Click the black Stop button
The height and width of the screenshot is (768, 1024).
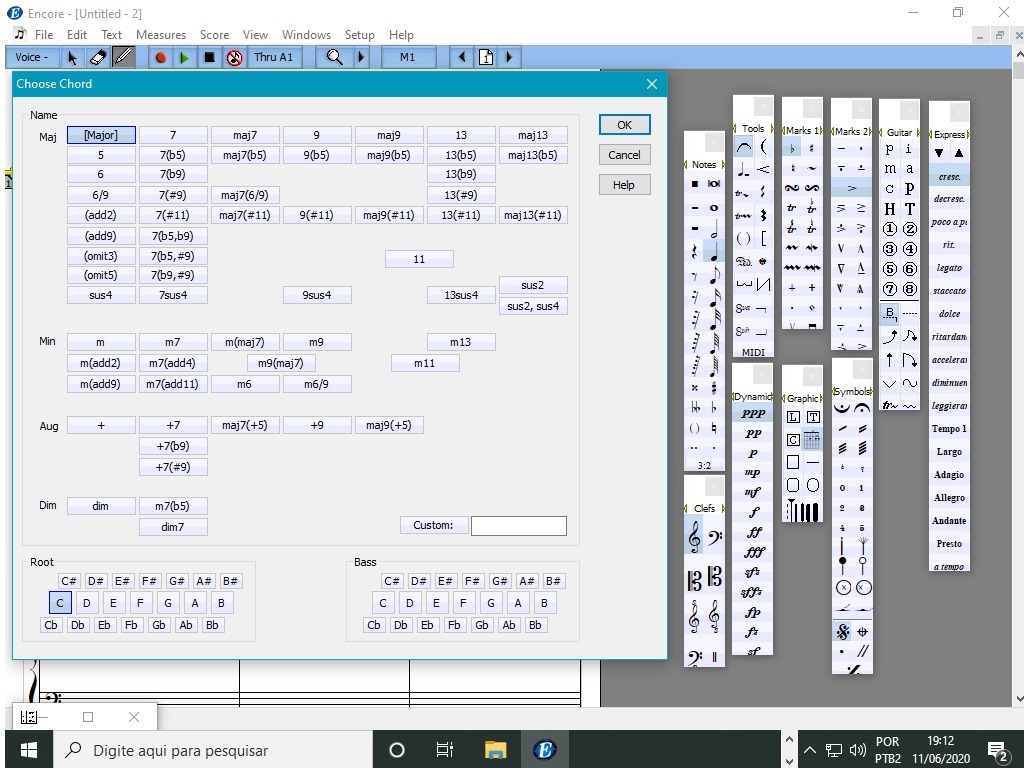[x=209, y=57]
